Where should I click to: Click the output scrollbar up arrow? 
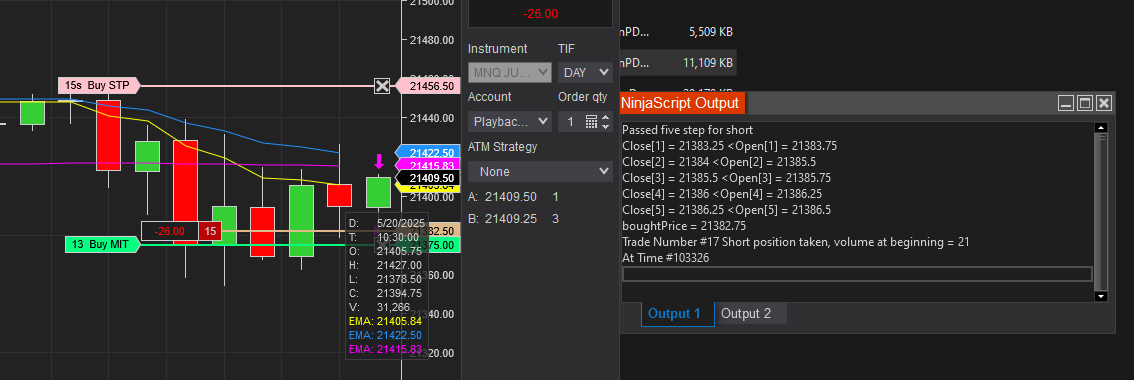coord(1101,128)
